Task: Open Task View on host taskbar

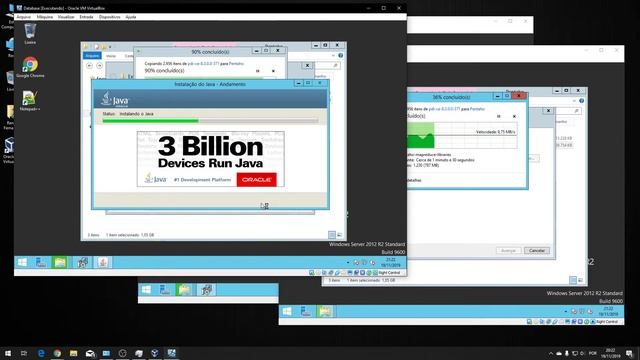Action: point(24,353)
